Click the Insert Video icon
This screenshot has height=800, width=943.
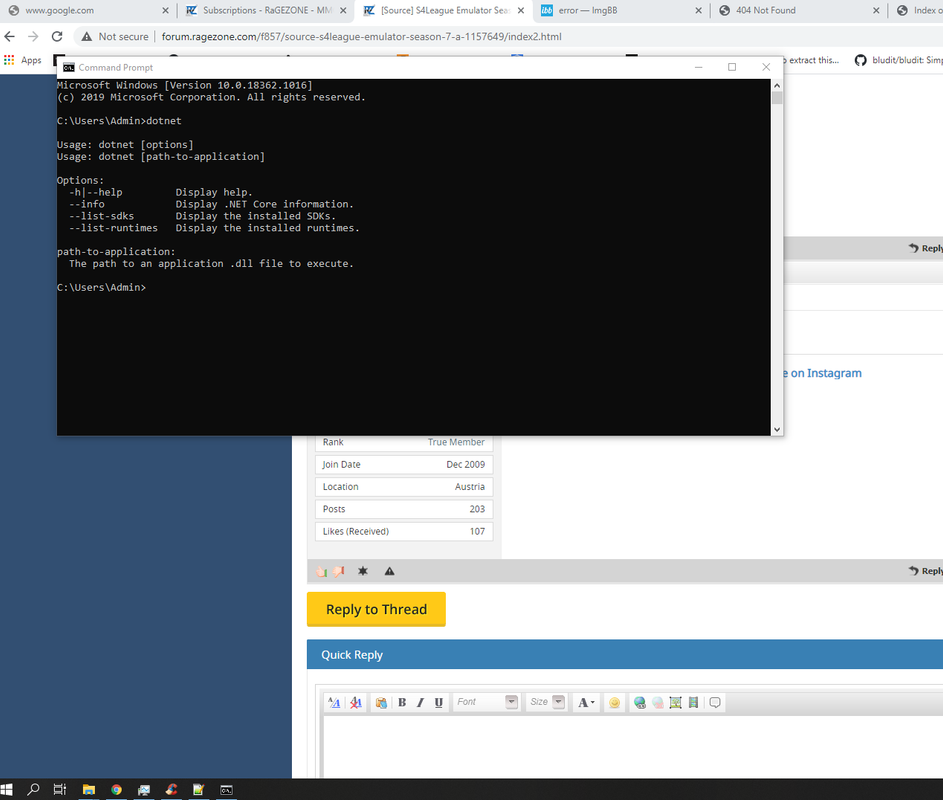[x=693, y=702]
